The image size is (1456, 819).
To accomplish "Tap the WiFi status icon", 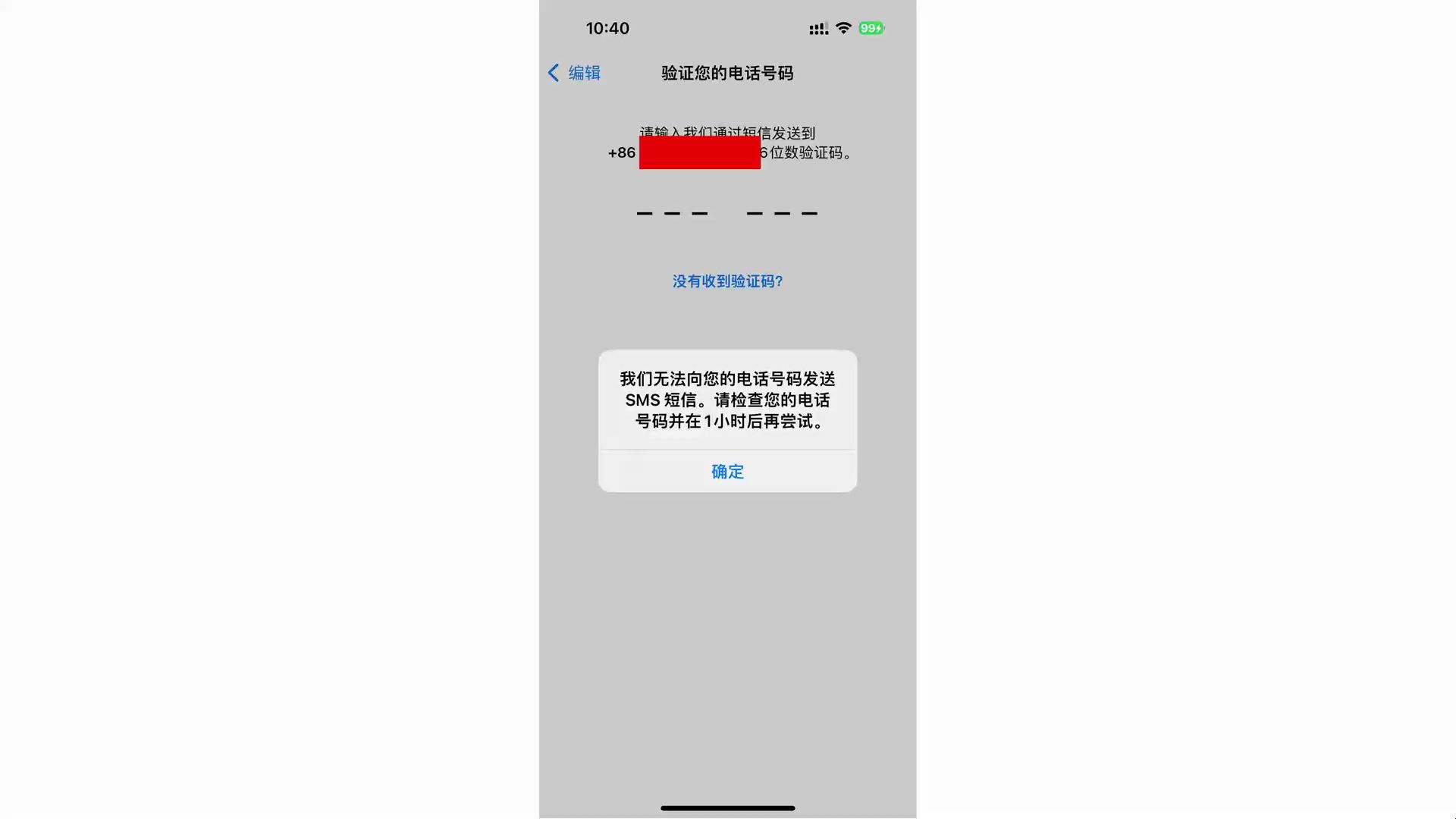I will (x=844, y=28).
